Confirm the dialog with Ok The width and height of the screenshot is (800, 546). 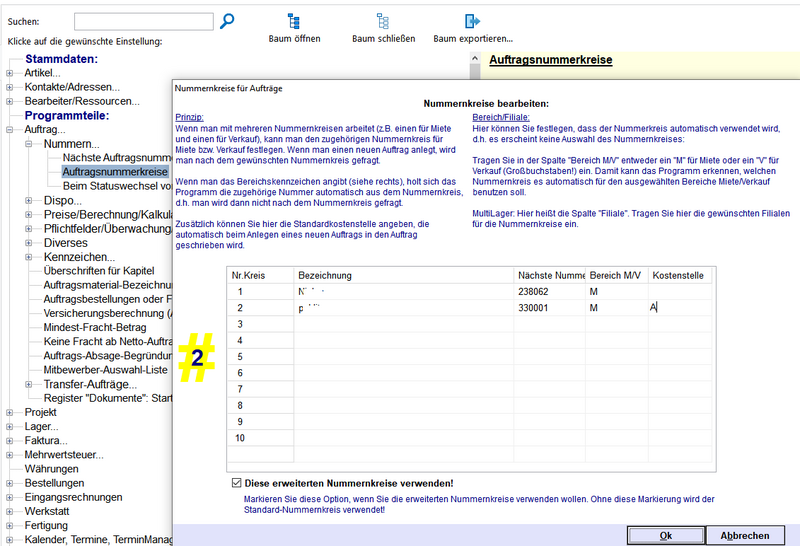(x=666, y=536)
